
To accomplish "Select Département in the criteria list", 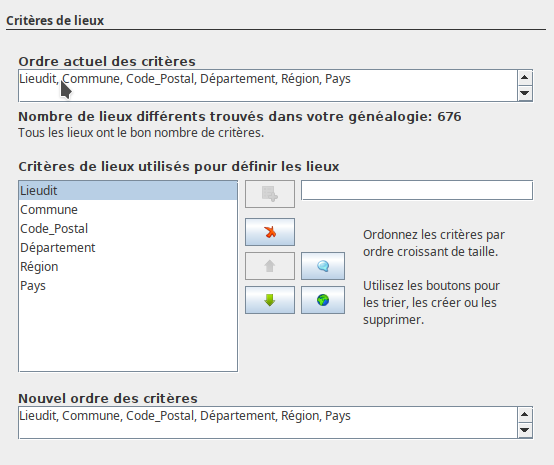I will 128,248.
